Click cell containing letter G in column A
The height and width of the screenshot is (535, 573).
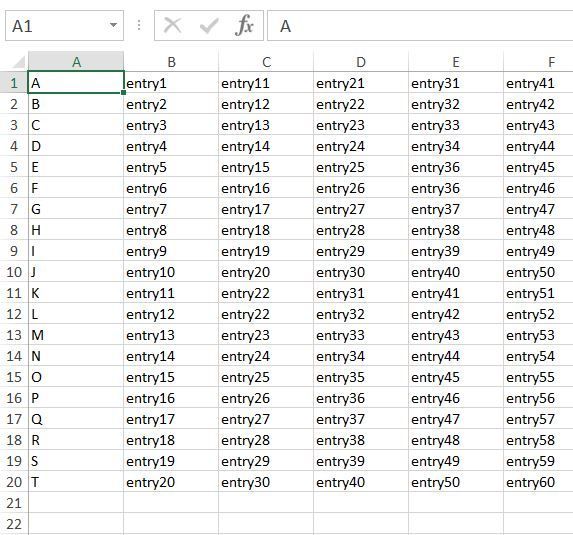[76, 209]
